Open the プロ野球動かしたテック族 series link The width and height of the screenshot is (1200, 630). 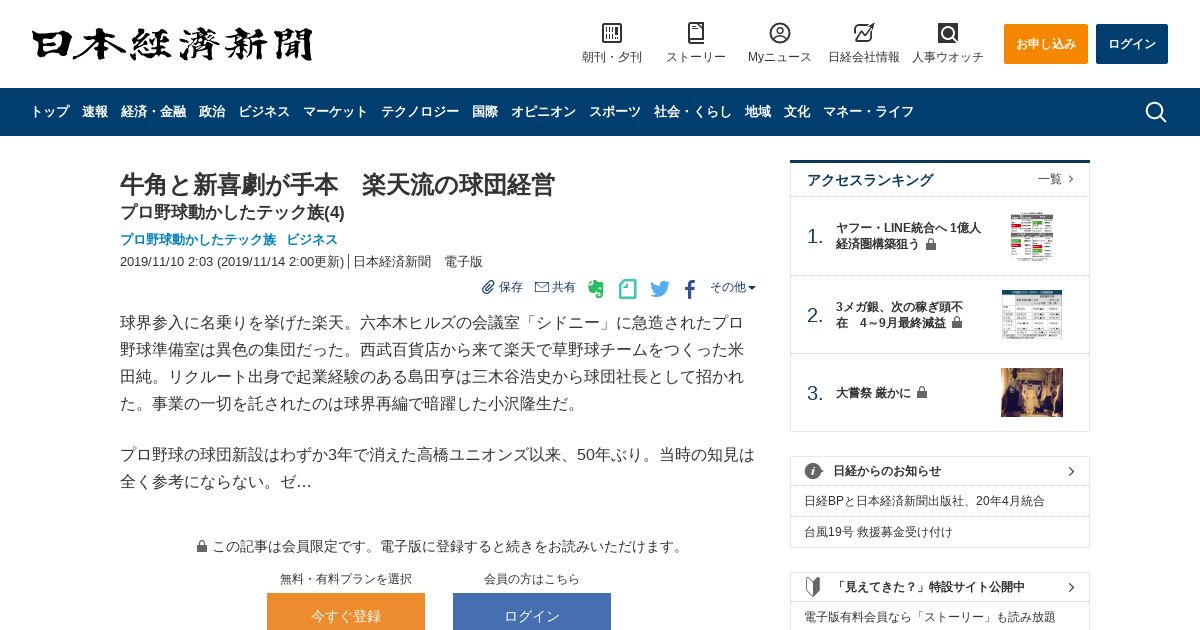click(198, 239)
